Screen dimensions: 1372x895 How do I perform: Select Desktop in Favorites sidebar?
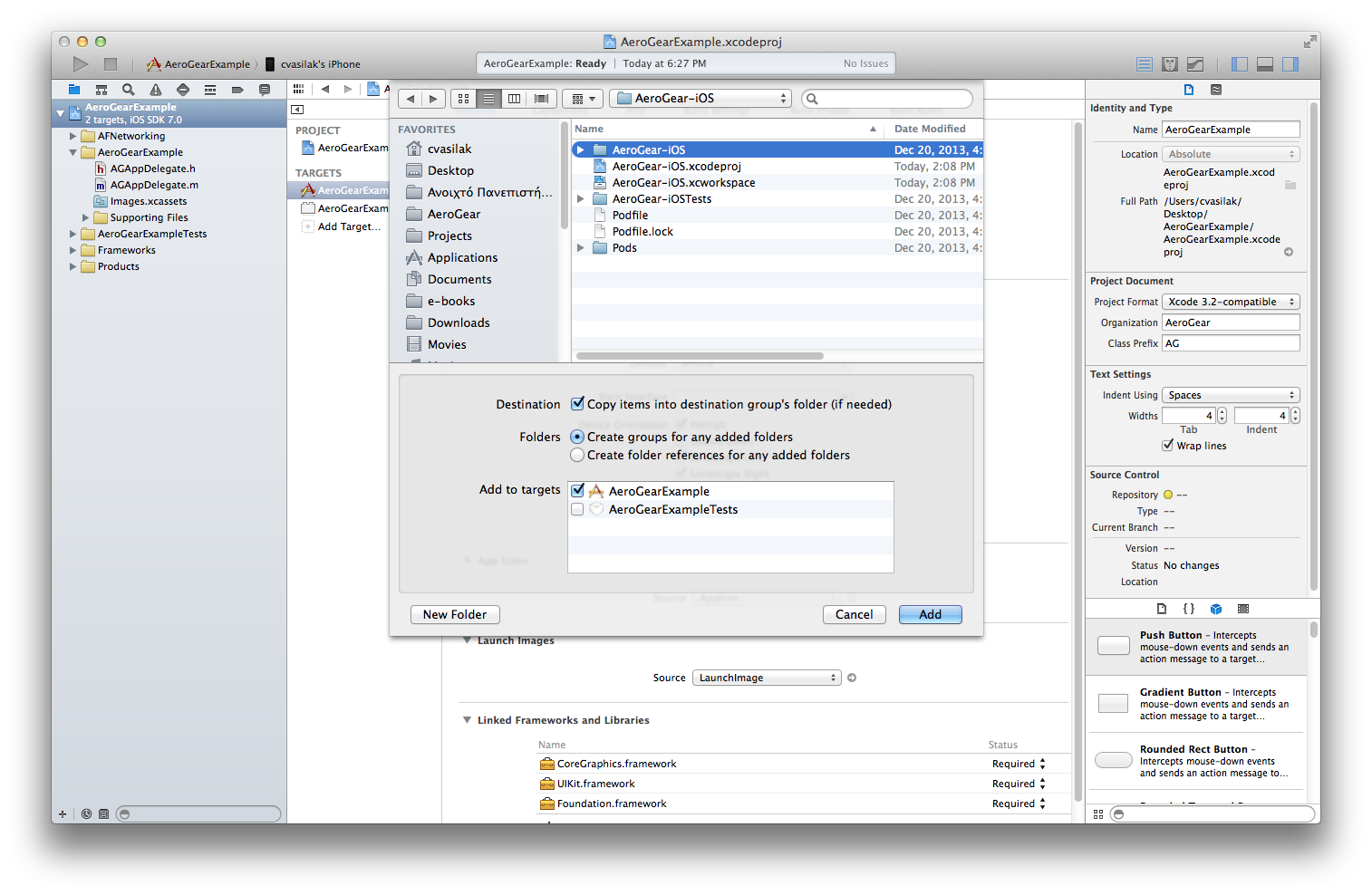(450, 170)
